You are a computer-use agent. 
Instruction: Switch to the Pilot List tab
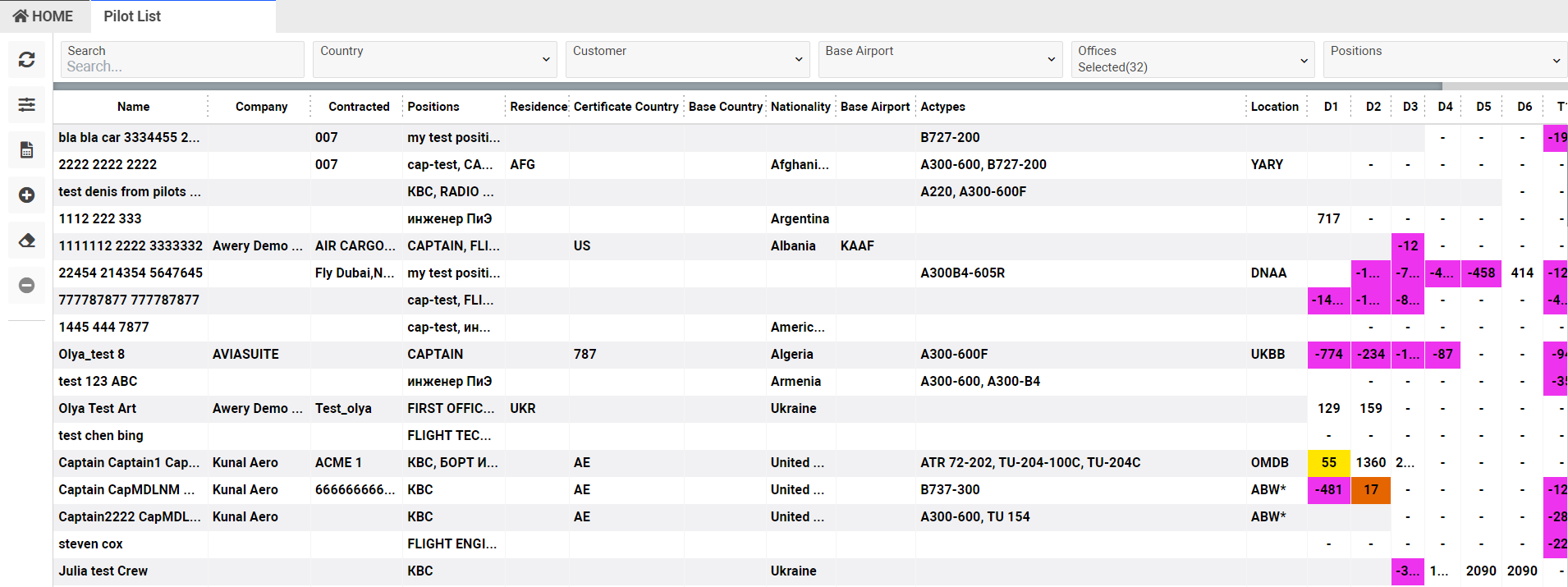132,16
